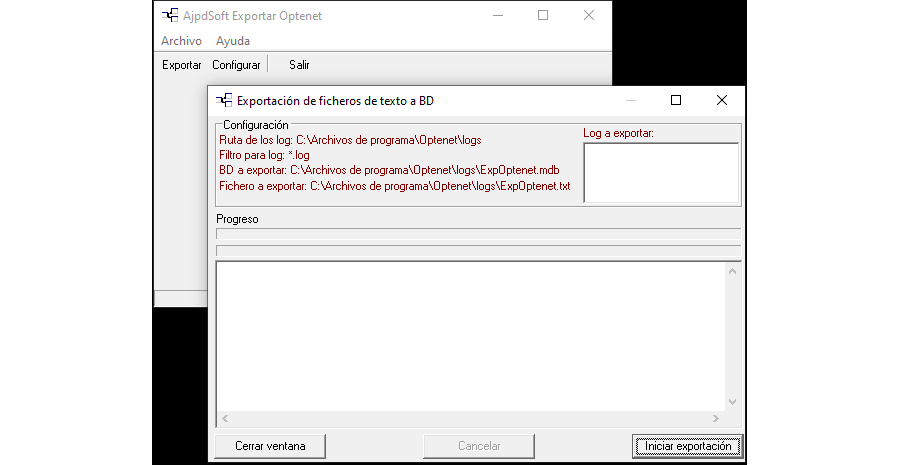Click the Configurar toolbar button
This screenshot has width=900, height=465.
pos(236,65)
